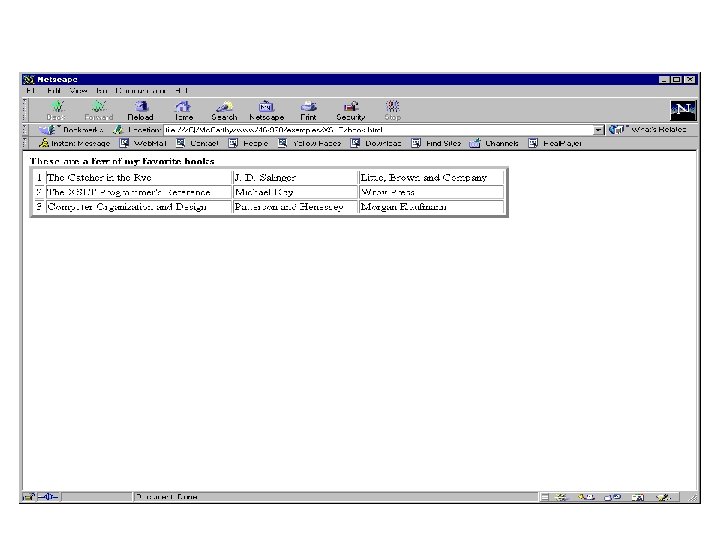This screenshot has width=720, height=540.
Task: Open the Edit menu
Action: (x=54, y=91)
